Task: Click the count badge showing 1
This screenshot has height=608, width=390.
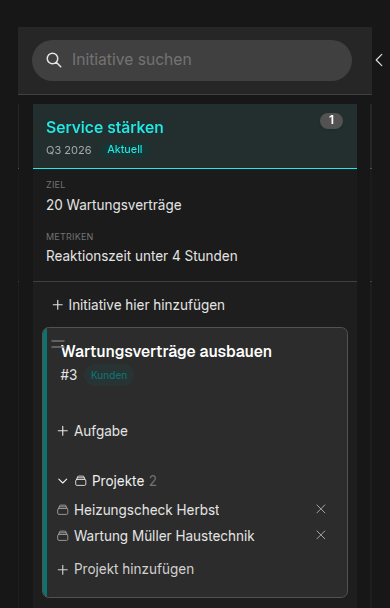Action: pyautogui.click(x=331, y=121)
